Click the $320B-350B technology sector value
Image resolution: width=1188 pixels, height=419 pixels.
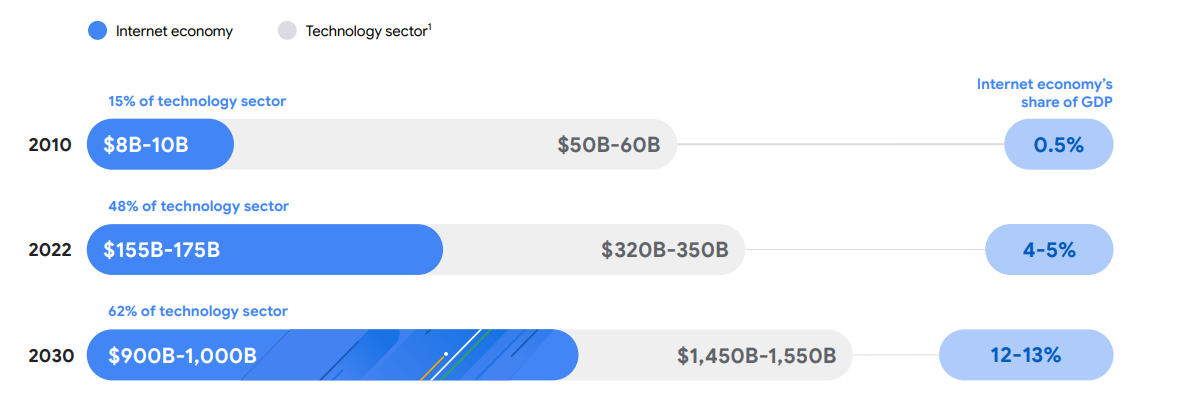tap(665, 250)
